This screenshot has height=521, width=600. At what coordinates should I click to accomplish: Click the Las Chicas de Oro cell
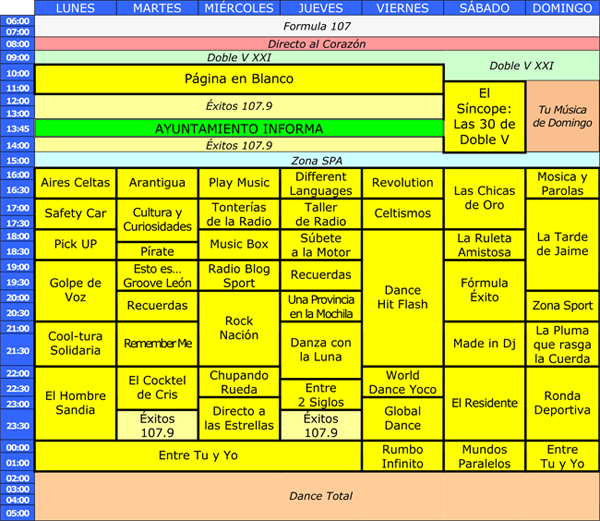tap(484, 198)
